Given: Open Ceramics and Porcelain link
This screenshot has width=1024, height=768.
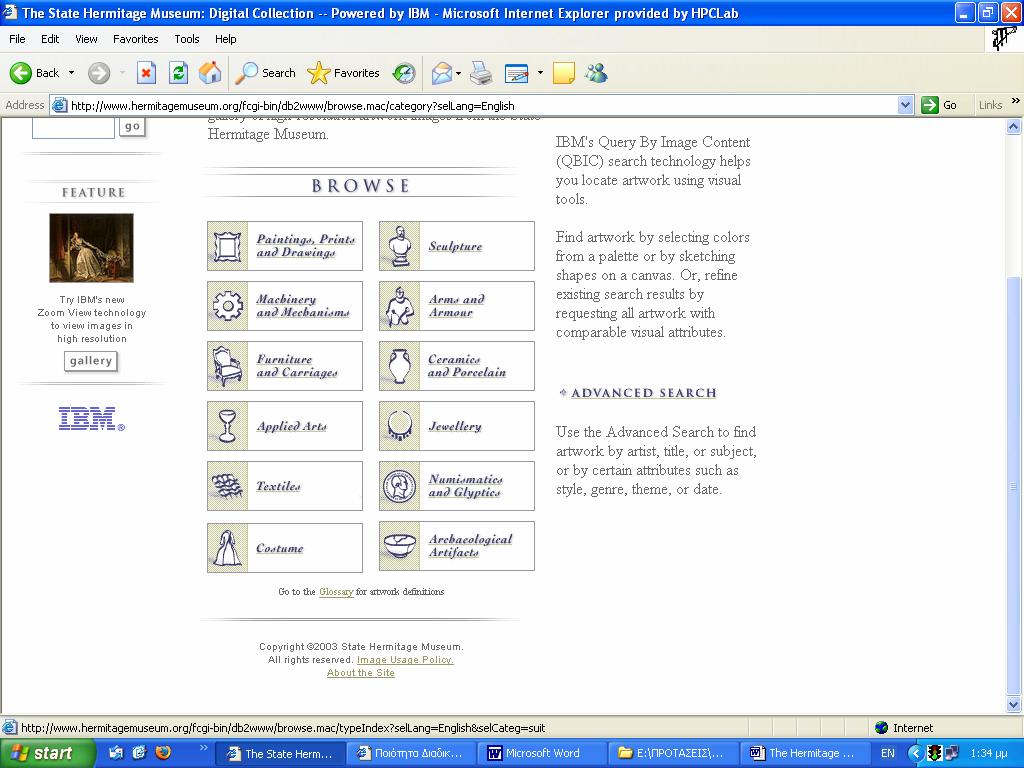Looking at the screenshot, I should (x=467, y=366).
